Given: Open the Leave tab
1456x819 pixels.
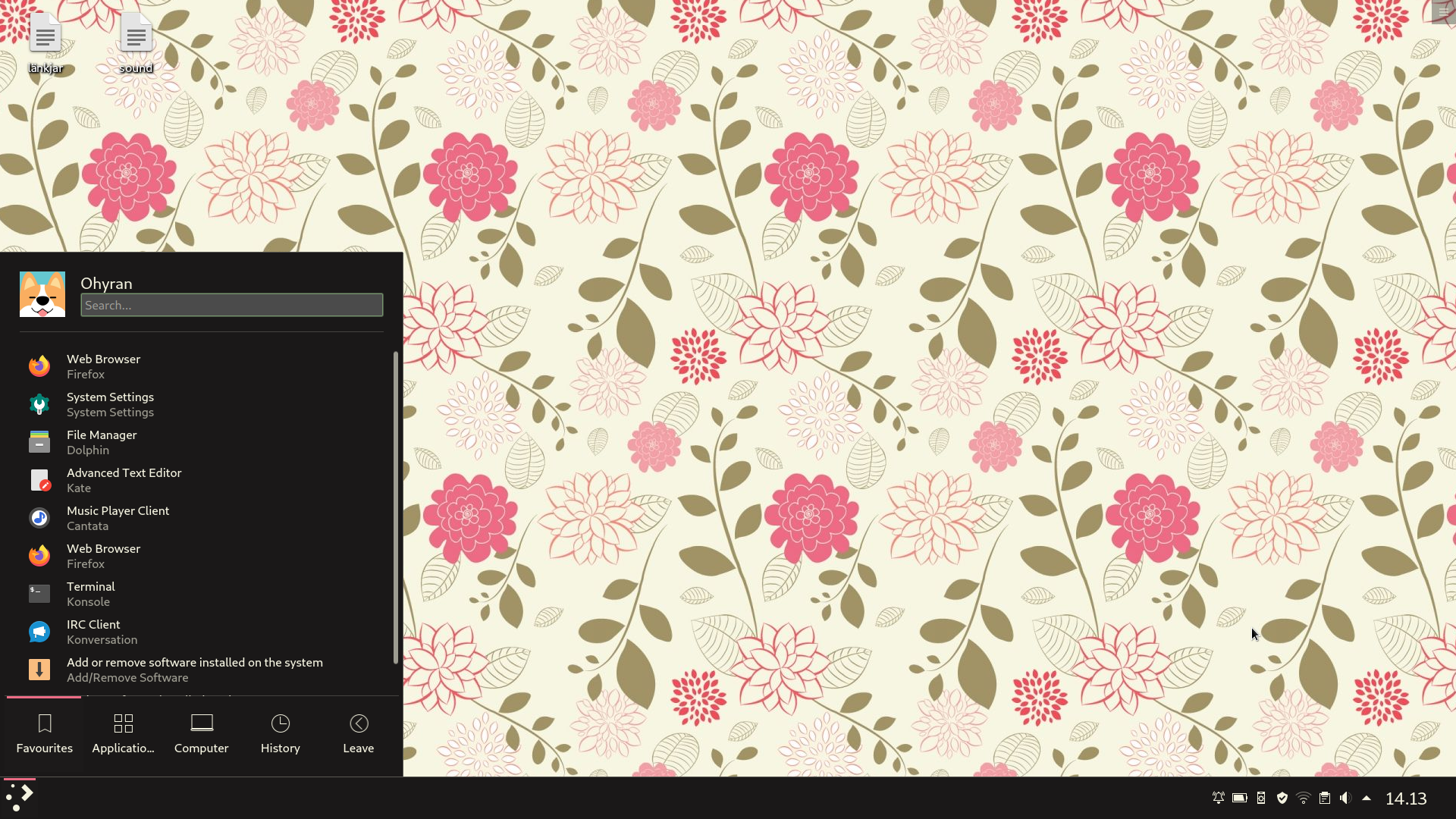Looking at the screenshot, I should [359, 734].
